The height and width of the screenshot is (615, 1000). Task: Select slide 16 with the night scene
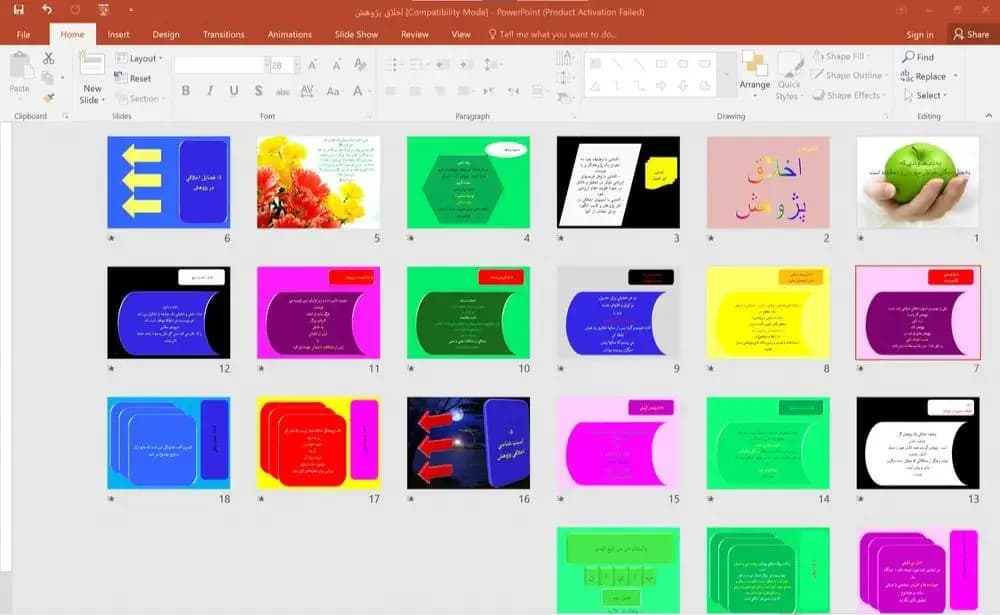468,443
